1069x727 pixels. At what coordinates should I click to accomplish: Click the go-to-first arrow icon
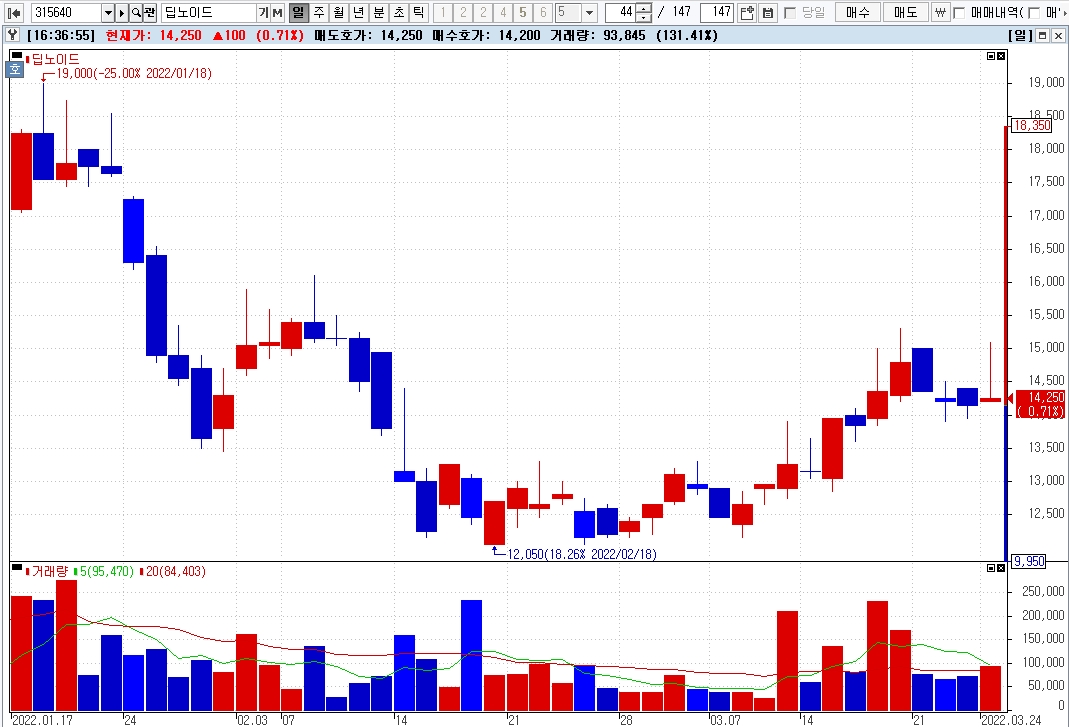14,12
